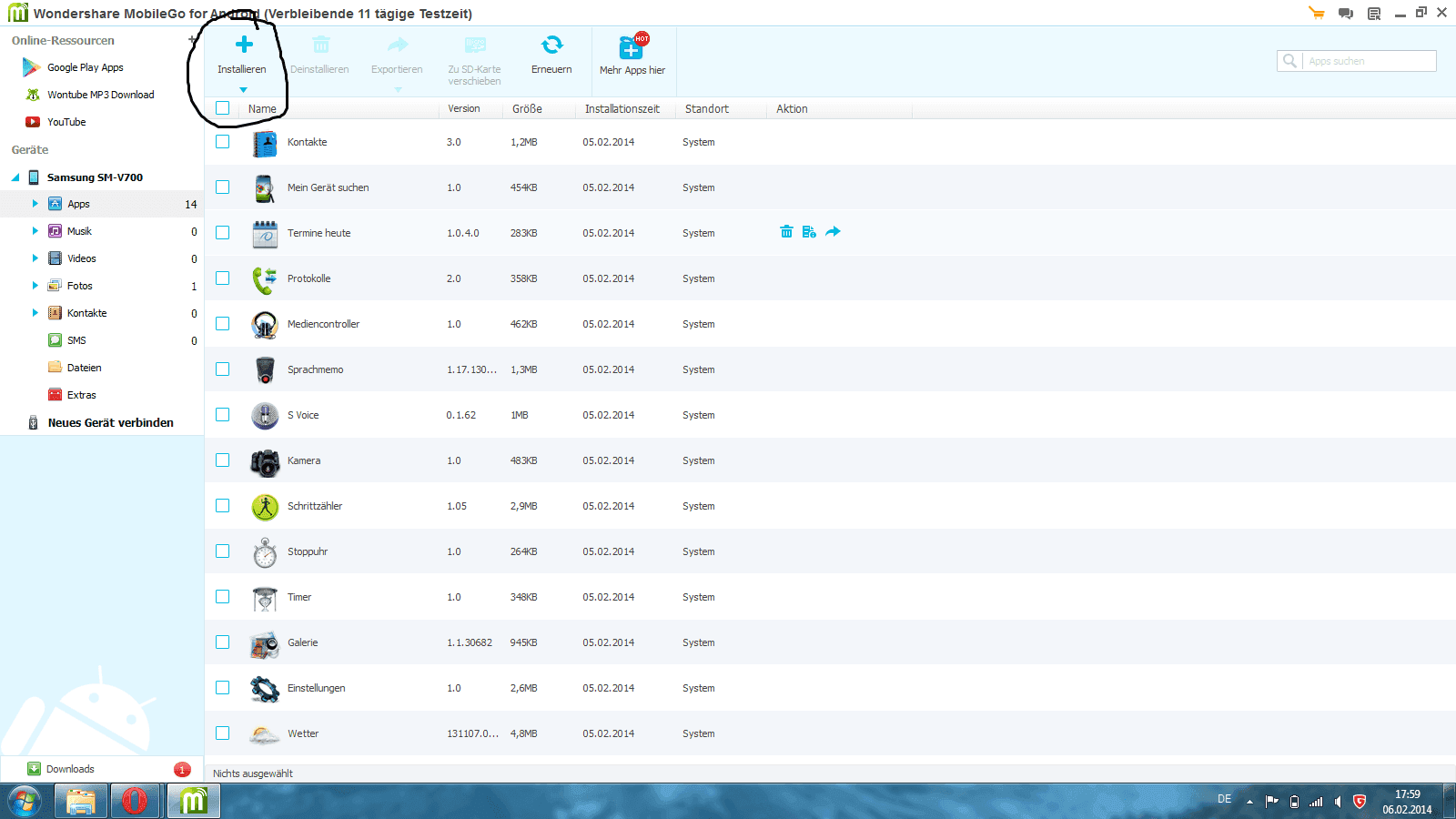Check the Stoppuhr checkbox
Viewport: 1456px width, 819px height.
click(x=222, y=551)
